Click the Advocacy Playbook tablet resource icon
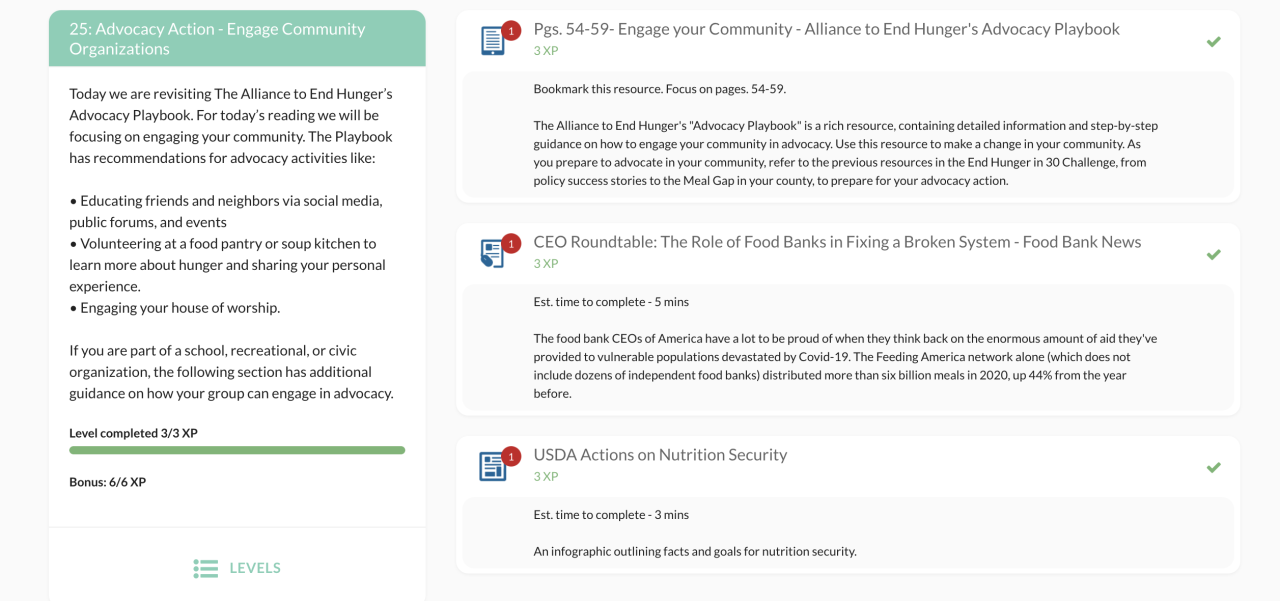This screenshot has height=601, width=1280. coord(493,41)
